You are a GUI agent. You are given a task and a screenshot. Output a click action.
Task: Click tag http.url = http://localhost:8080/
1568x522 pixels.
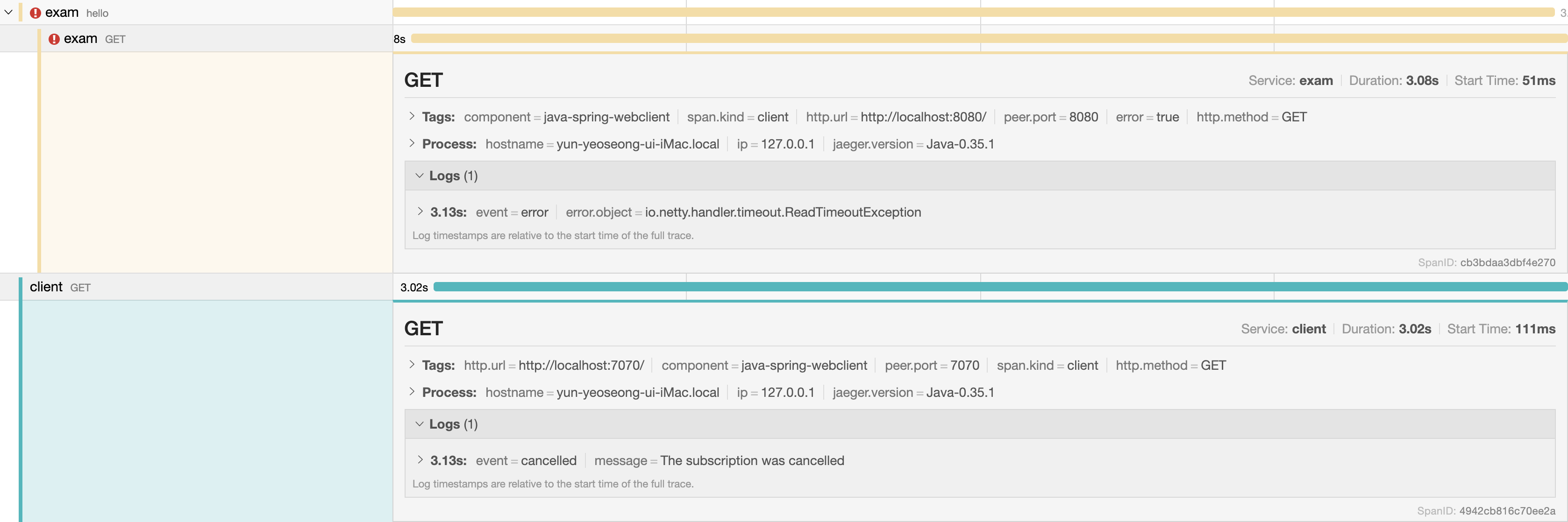[x=896, y=117]
